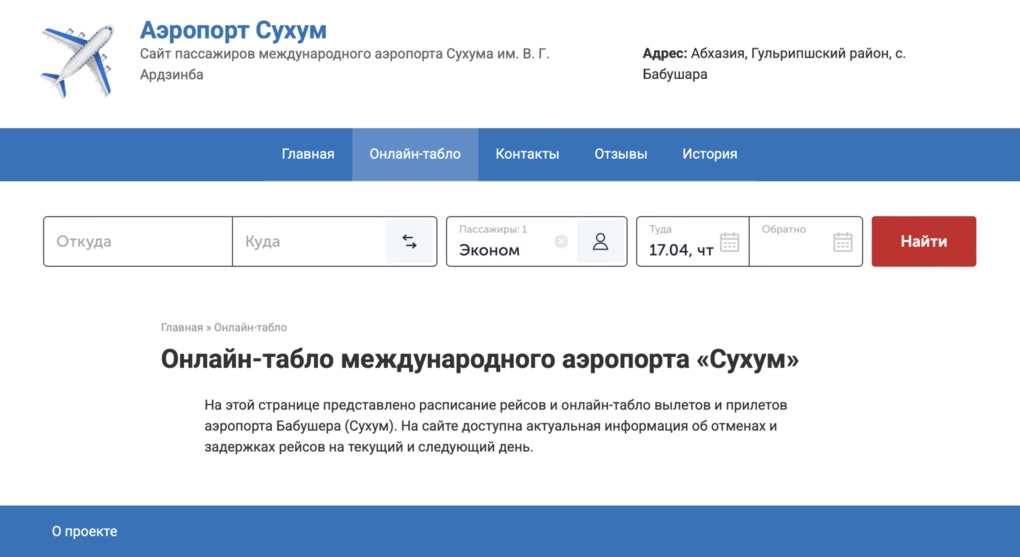This screenshot has height=557, width=1020.
Task: Click the passenger person icon
Action: click(600, 242)
